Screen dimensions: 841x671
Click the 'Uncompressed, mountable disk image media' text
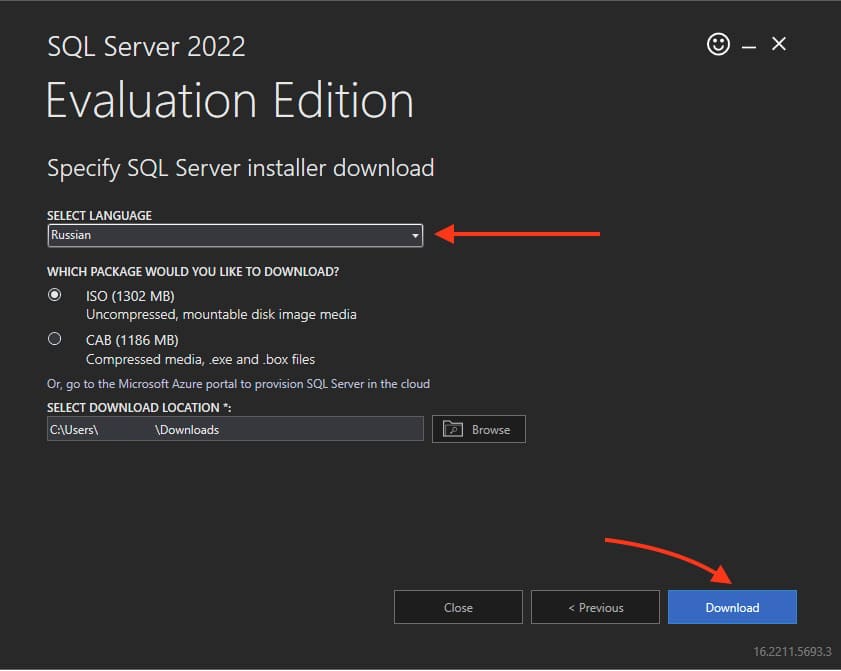[221, 315]
